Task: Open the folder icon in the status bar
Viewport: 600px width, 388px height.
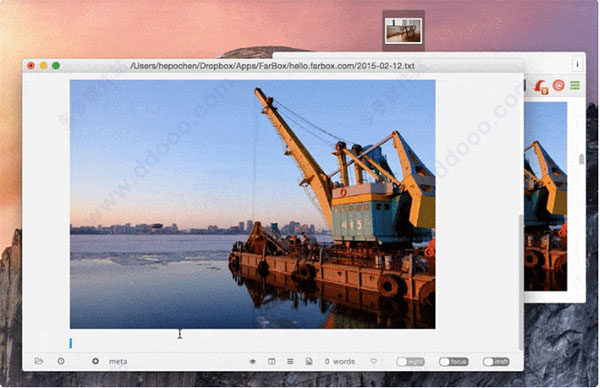Action: coord(39,361)
